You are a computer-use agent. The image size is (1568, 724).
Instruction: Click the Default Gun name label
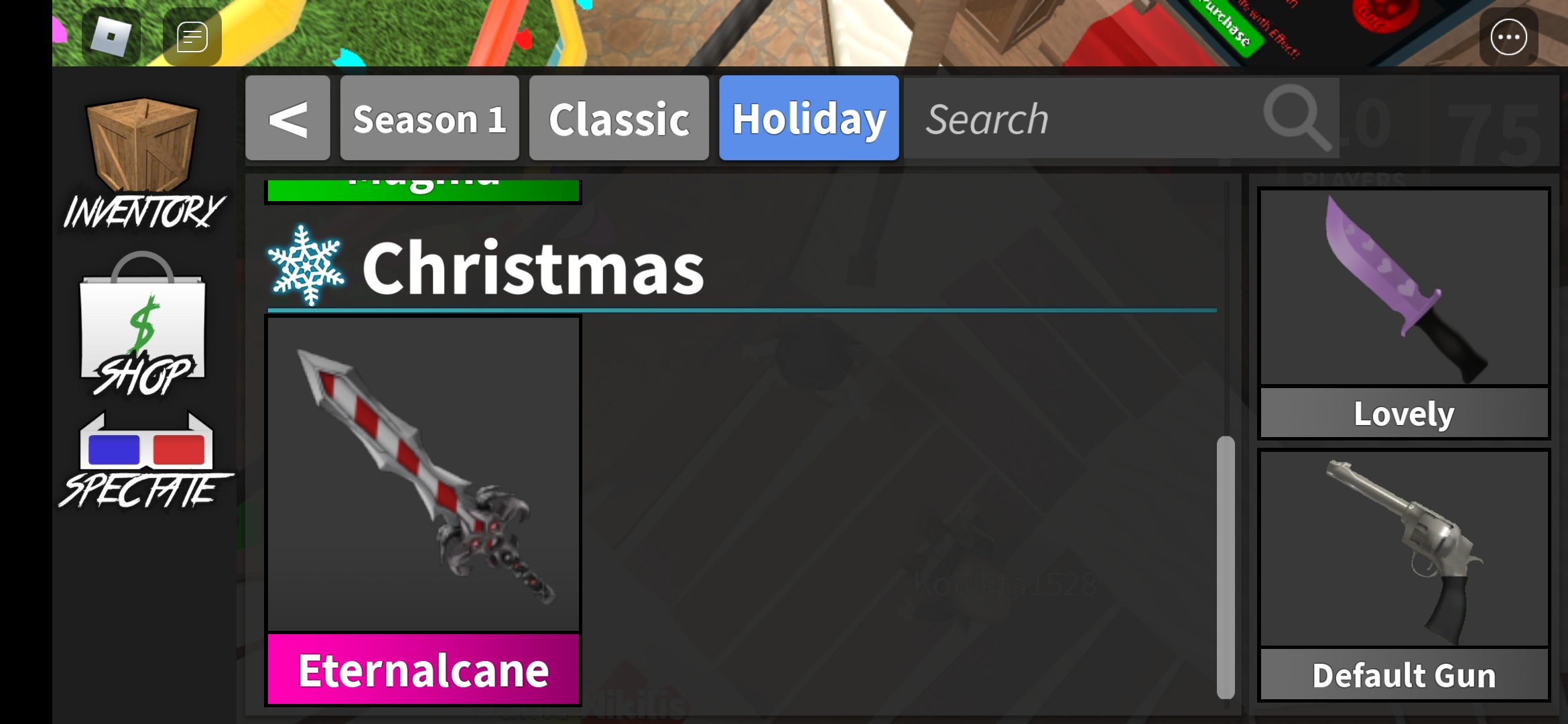pyautogui.click(x=1404, y=674)
